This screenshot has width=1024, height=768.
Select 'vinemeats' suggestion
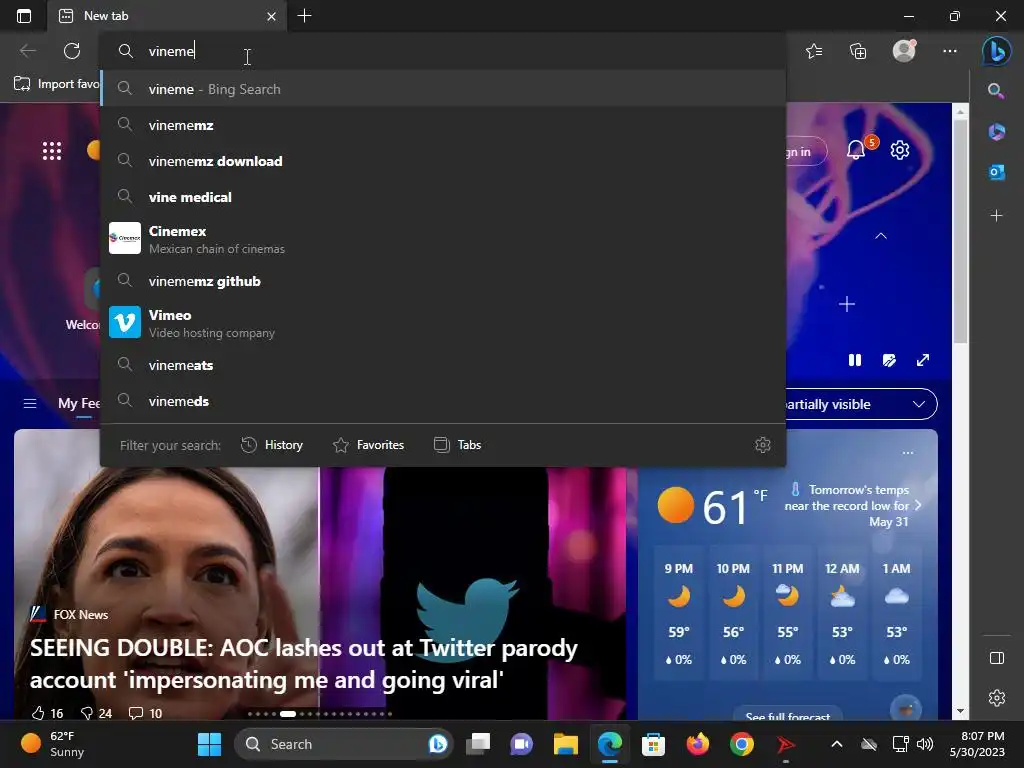(x=443, y=364)
